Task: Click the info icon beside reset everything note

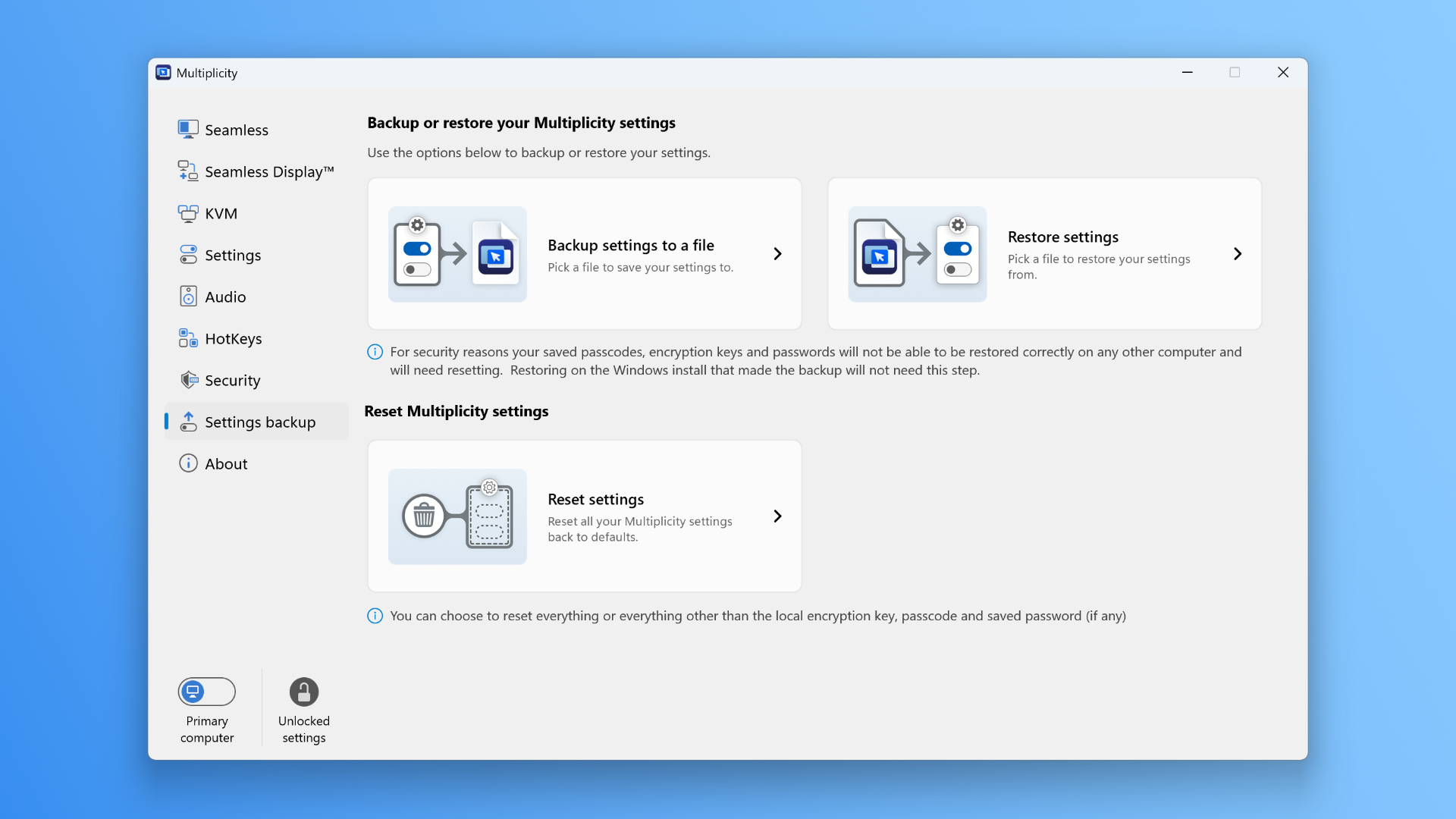Action: [375, 616]
